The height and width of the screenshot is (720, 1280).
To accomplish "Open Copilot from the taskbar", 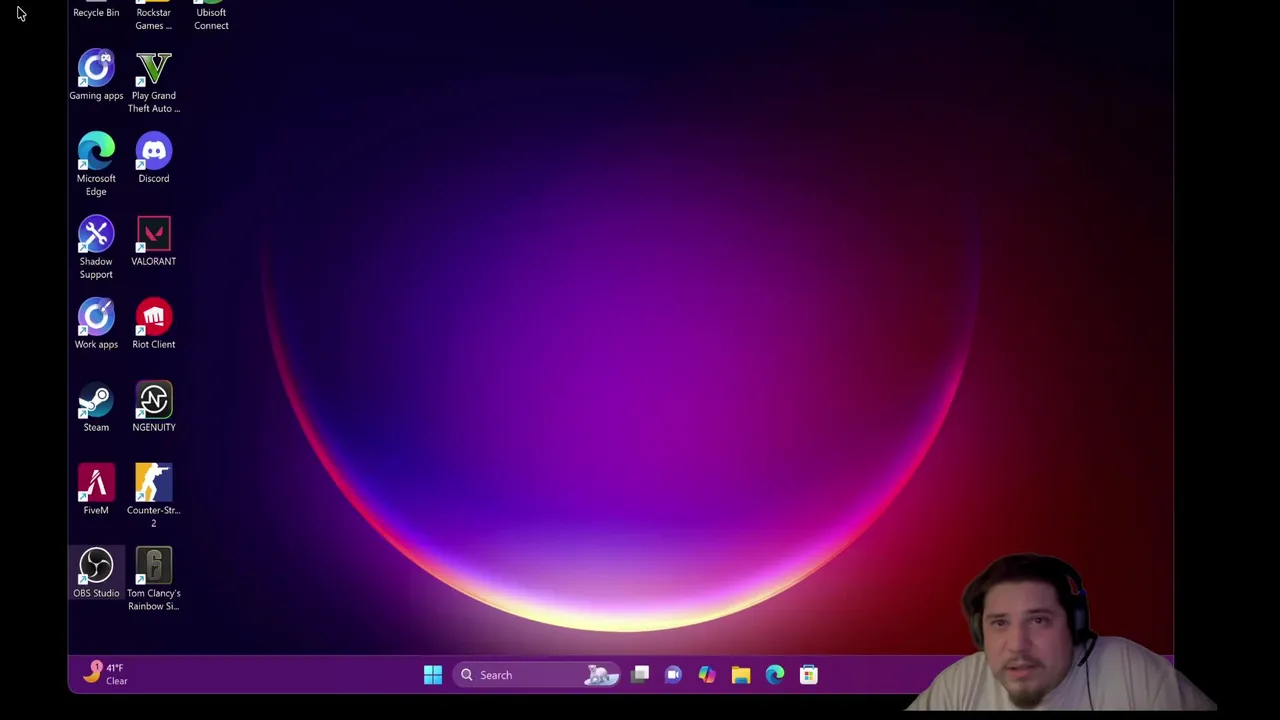I will 707,675.
